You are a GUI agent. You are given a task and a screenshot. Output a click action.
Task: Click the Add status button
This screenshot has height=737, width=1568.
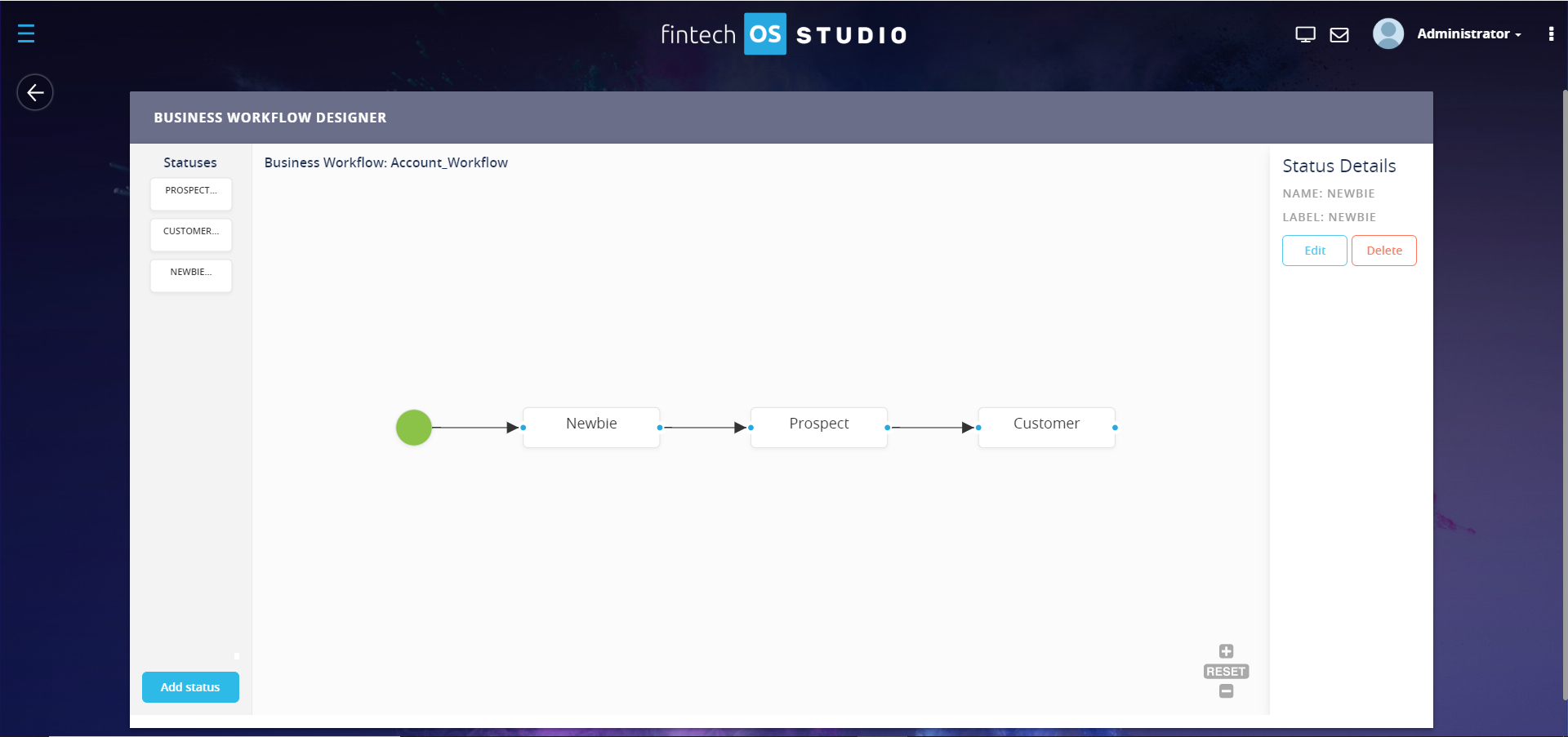[x=190, y=687]
